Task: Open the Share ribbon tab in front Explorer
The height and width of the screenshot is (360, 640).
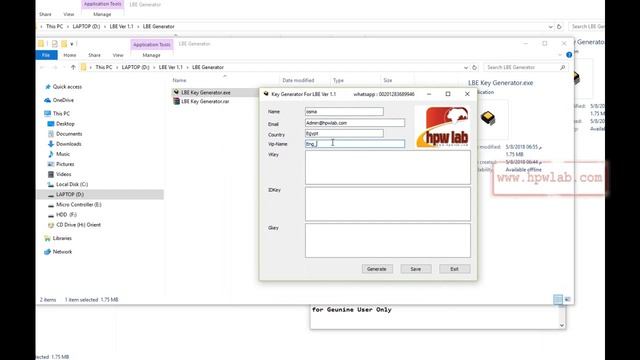Action: (94, 55)
